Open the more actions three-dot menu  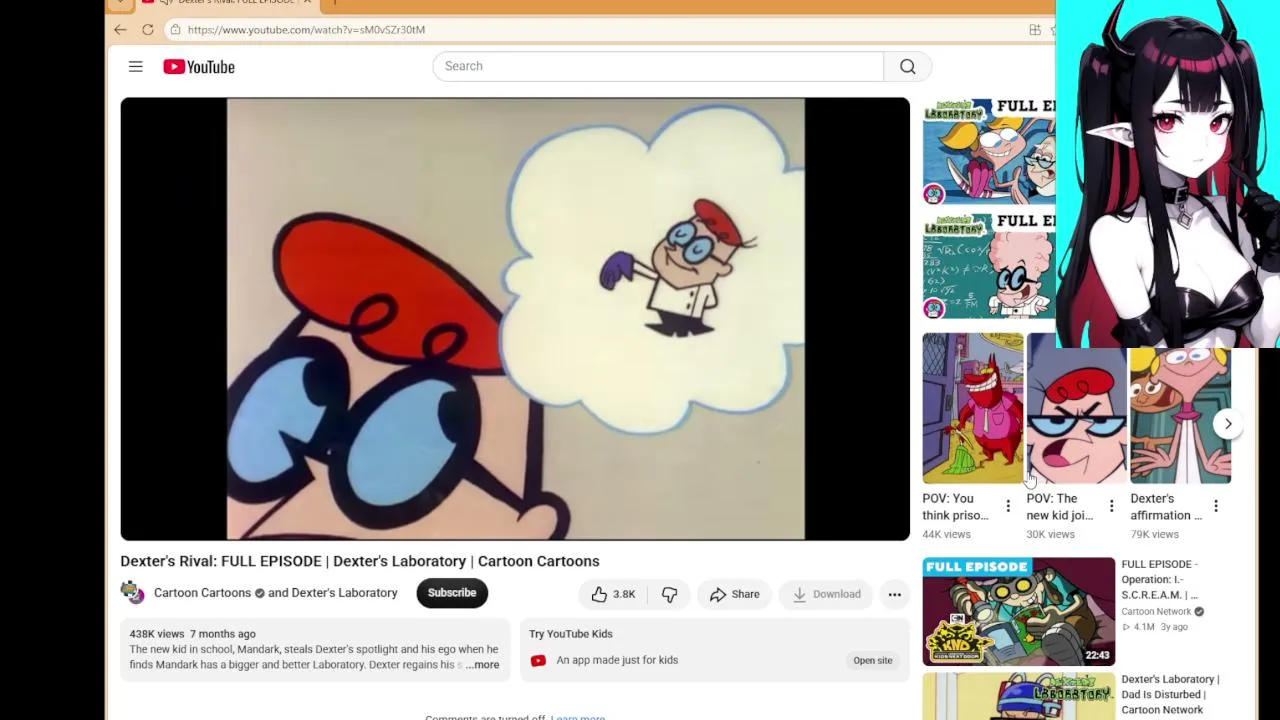895,594
